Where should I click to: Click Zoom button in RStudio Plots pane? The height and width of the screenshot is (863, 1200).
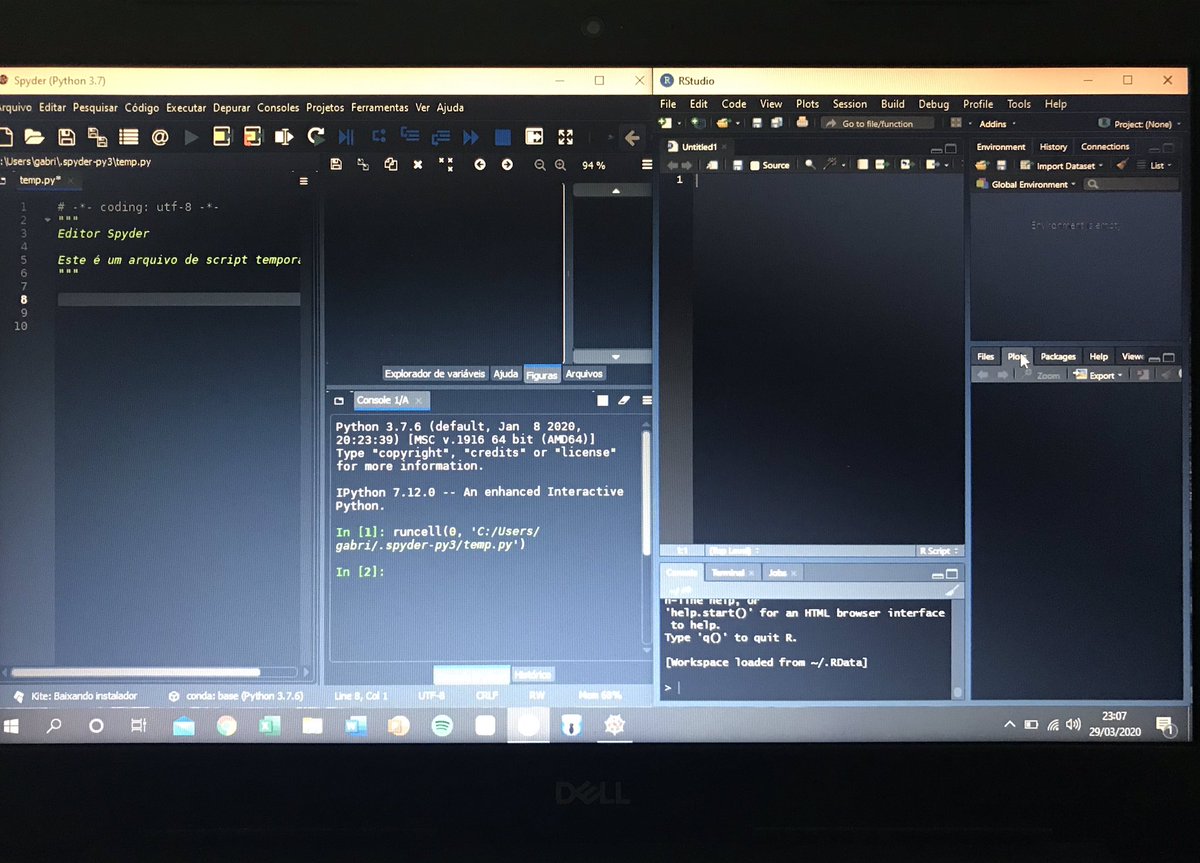point(1041,375)
